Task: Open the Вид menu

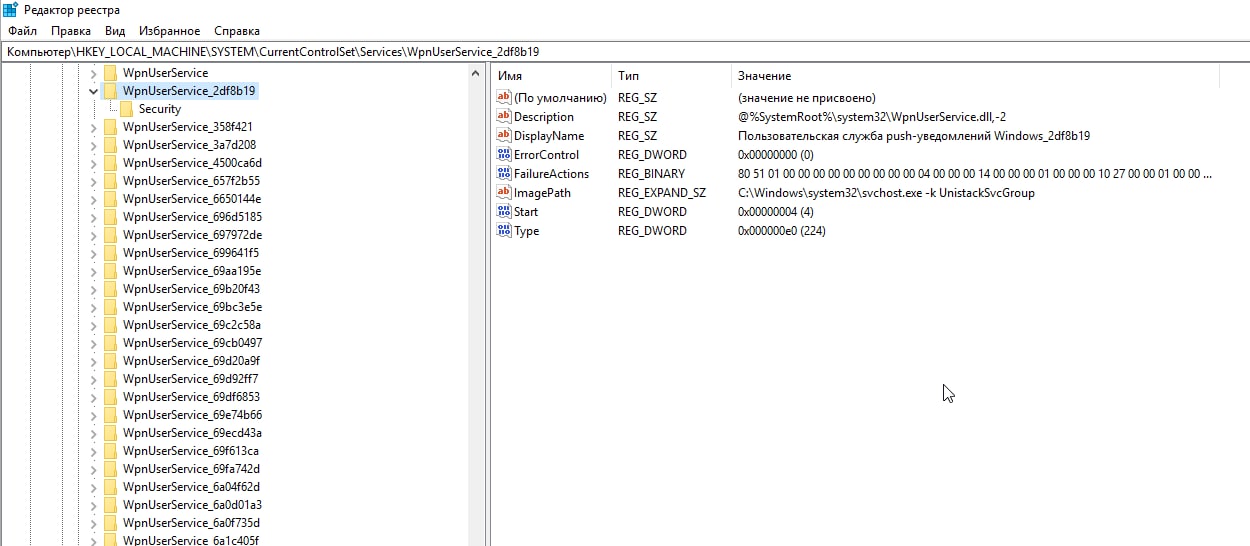Action: pos(115,31)
